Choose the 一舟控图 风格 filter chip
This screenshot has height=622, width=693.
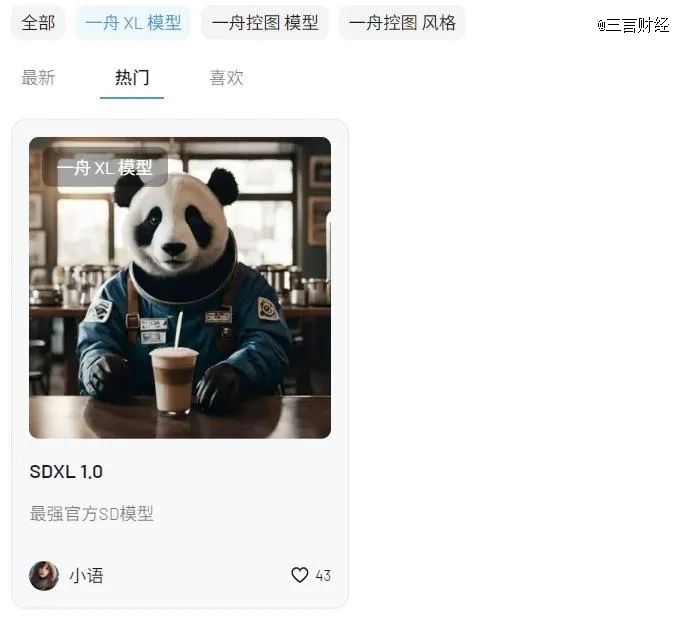[x=402, y=23]
